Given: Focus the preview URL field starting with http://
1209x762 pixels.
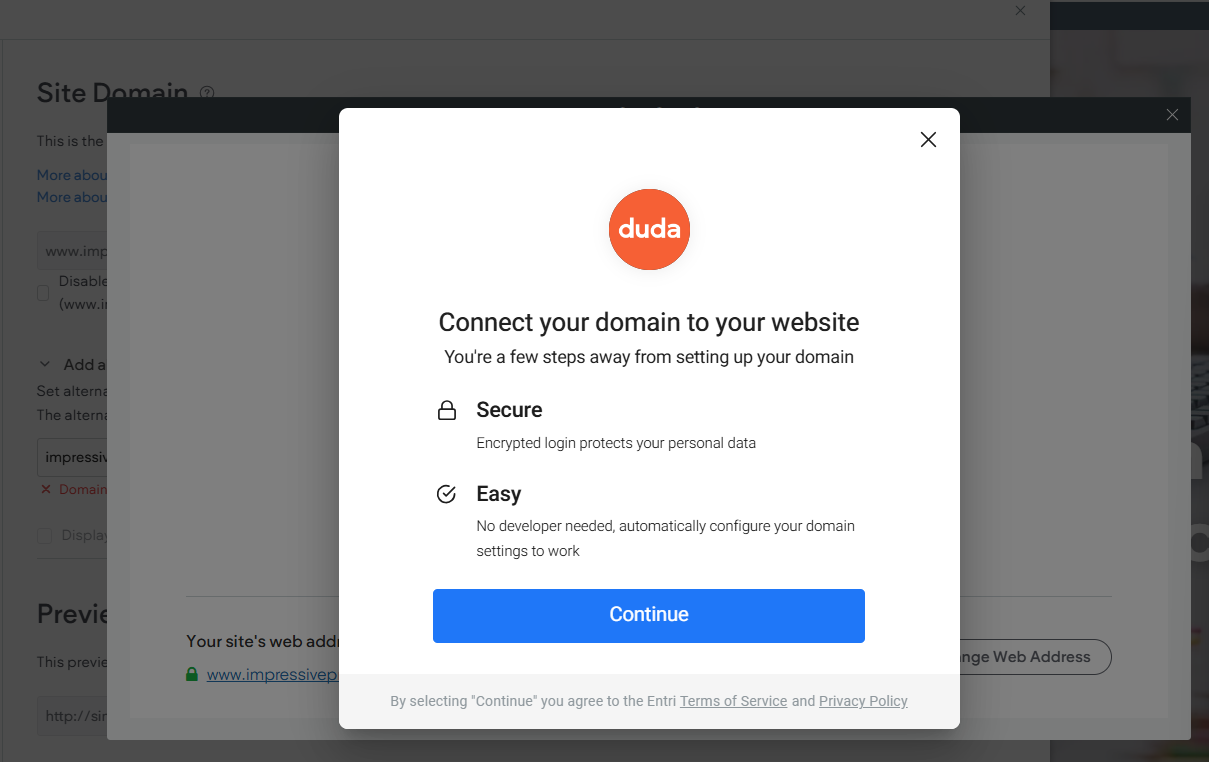Looking at the screenshot, I should click(x=72, y=716).
